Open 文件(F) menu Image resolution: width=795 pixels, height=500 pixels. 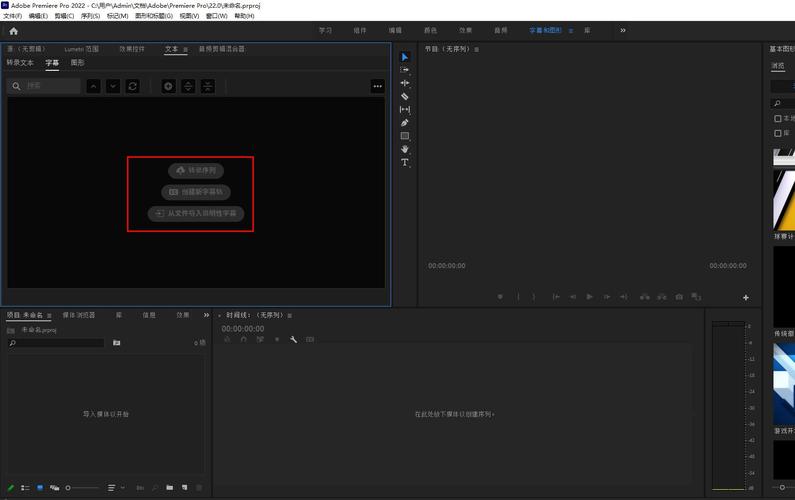click(x=12, y=16)
